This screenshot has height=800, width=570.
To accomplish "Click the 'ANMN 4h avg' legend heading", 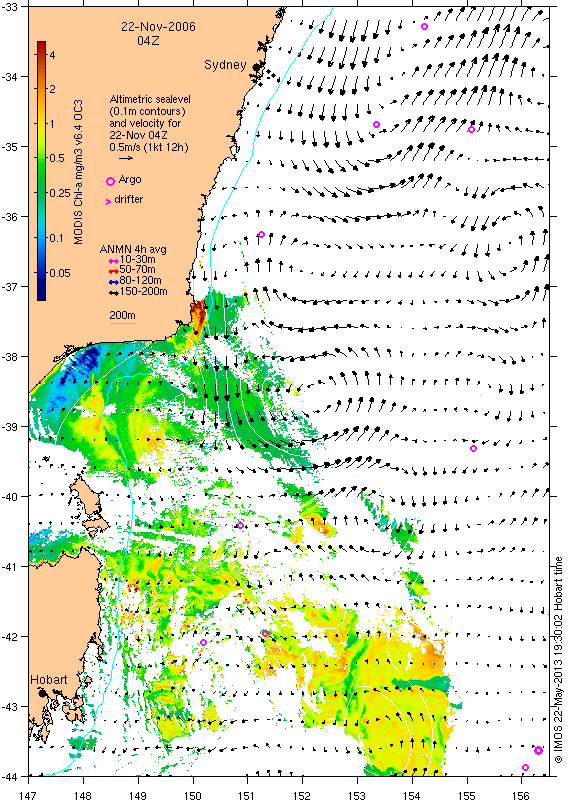I will coord(133,250).
